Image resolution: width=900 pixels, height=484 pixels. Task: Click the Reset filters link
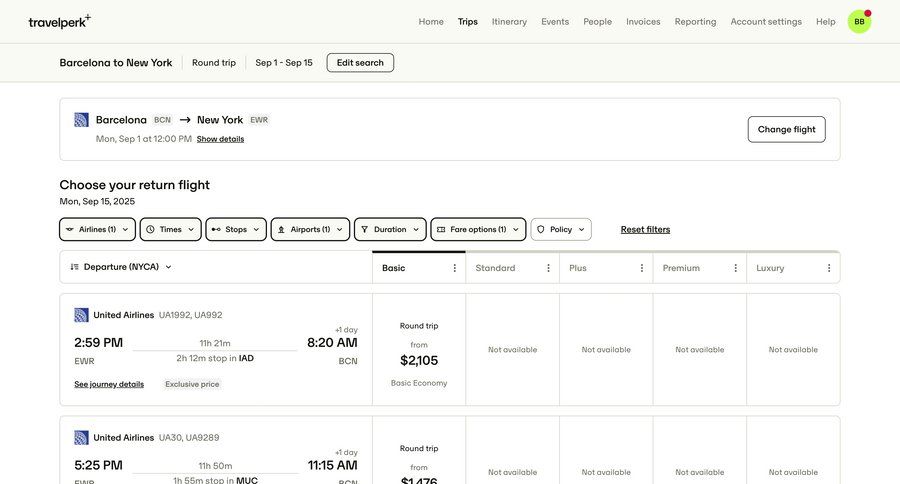pyautogui.click(x=645, y=229)
